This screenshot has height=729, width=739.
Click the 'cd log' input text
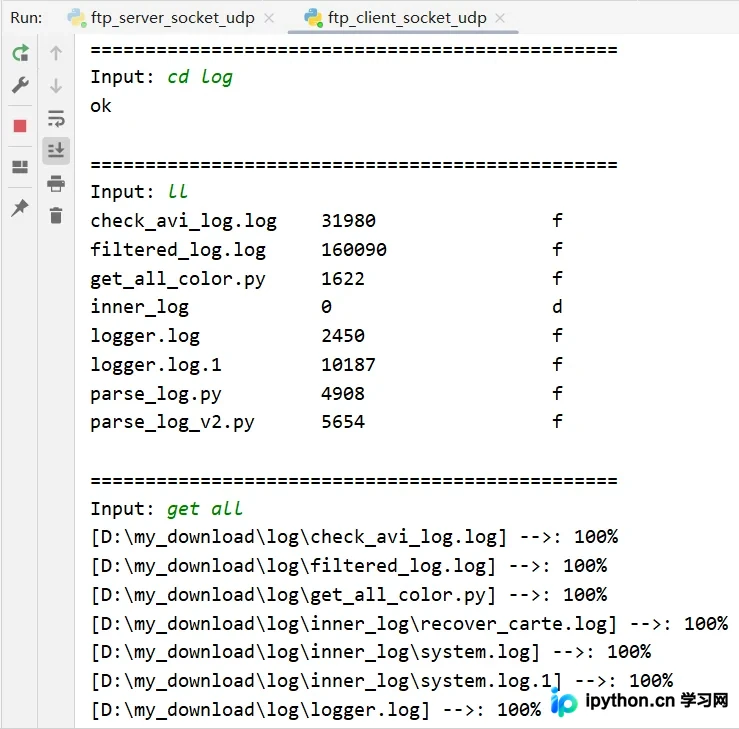(x=200, y=77)
